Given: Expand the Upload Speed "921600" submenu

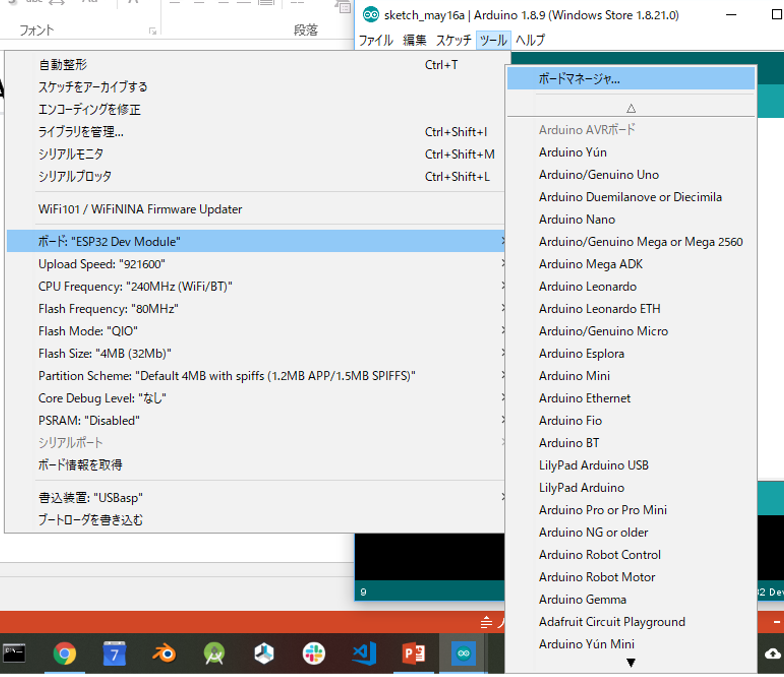Looking at the screenshot, I should [x=256, y=264].
